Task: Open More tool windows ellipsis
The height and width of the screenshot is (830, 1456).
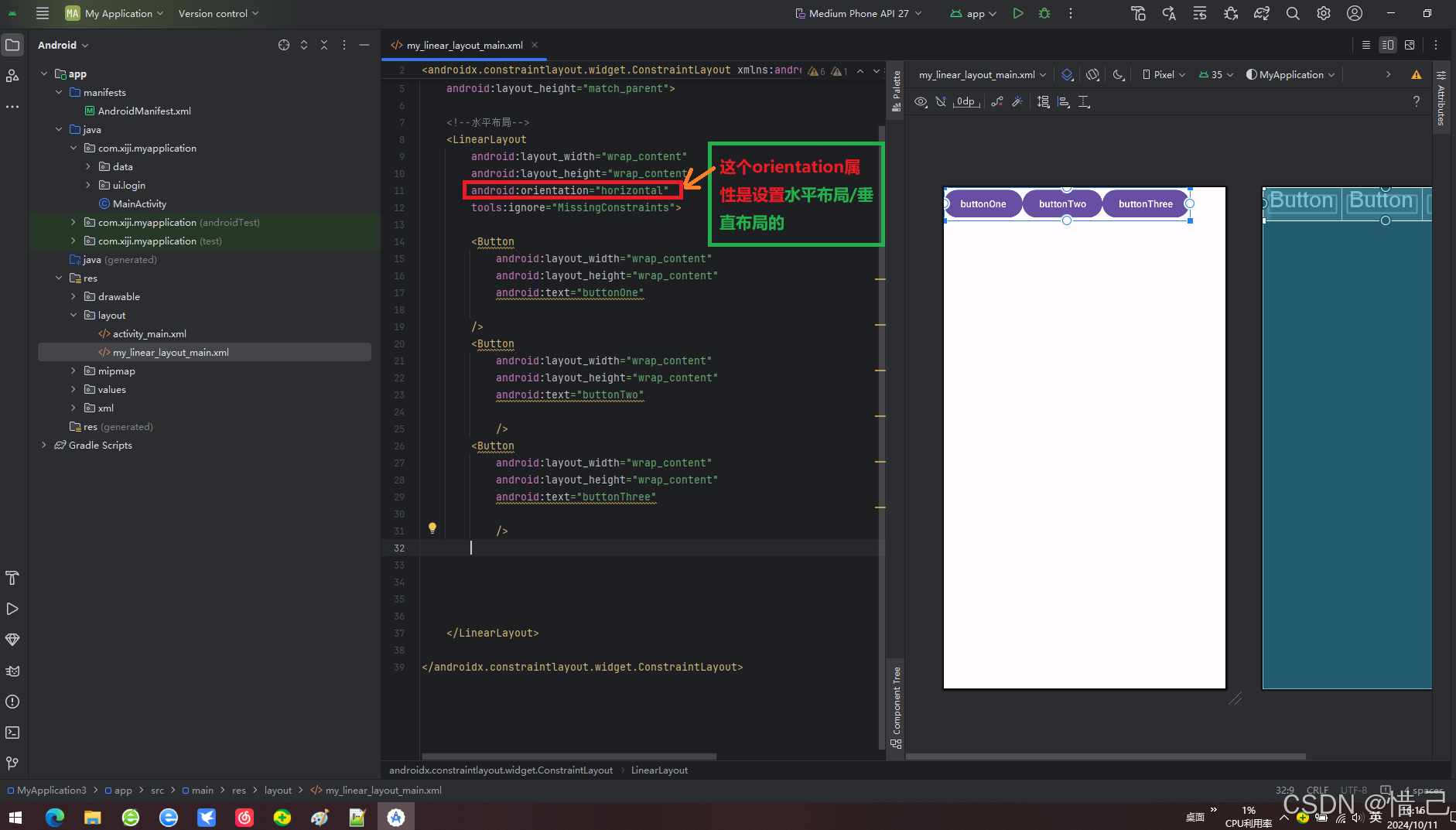Action: pos(12,107)
